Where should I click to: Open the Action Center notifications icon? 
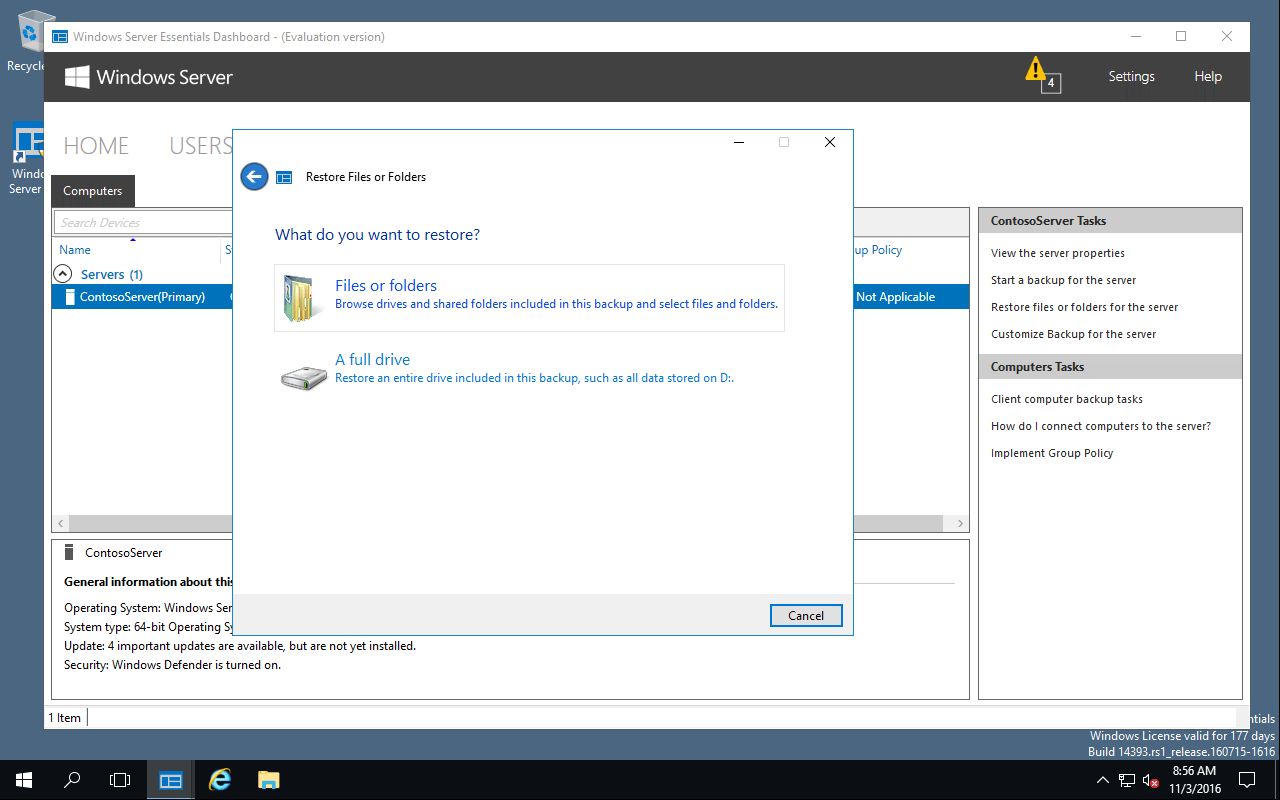(1247, 780)
